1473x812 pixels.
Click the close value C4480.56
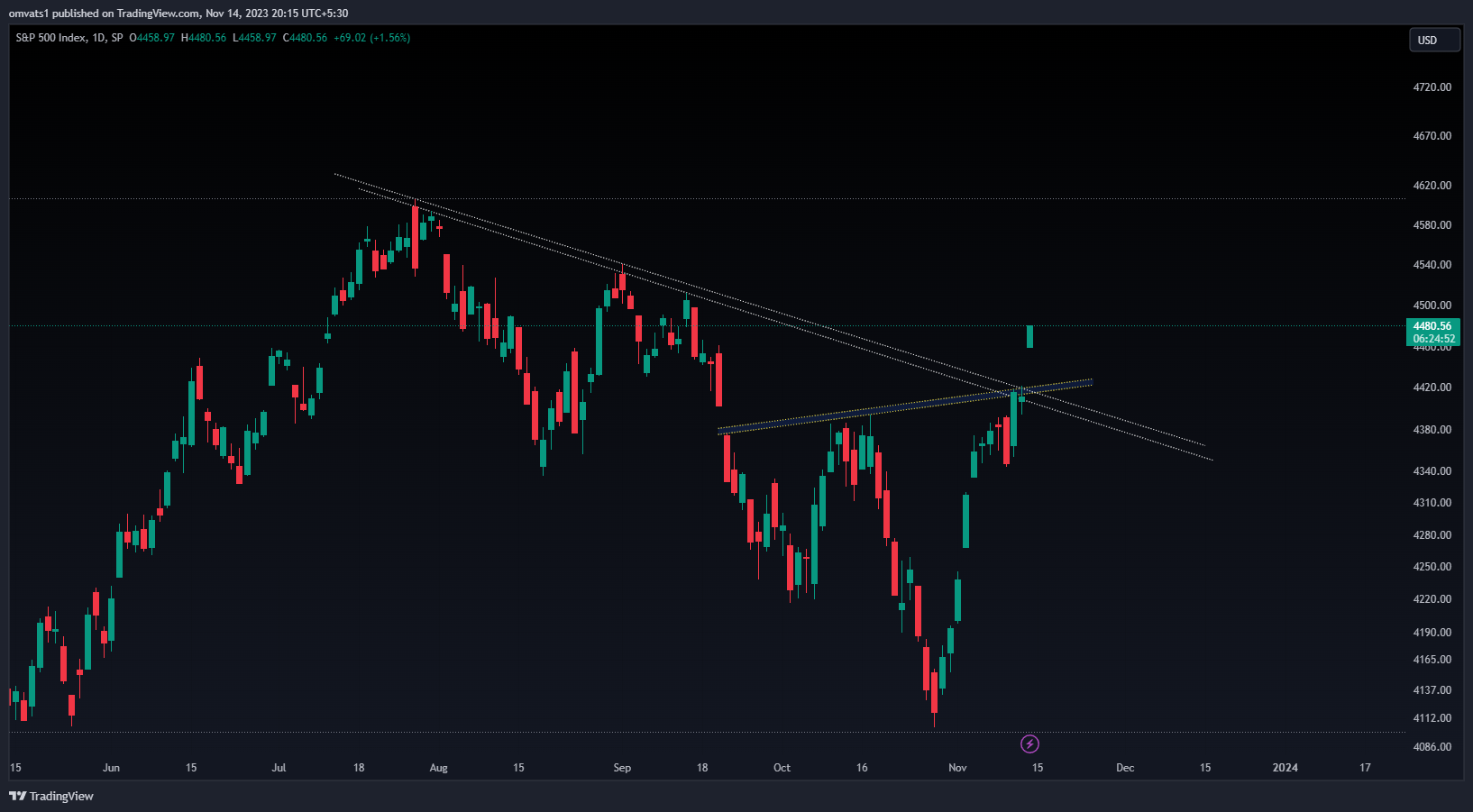tap(305, 38)
